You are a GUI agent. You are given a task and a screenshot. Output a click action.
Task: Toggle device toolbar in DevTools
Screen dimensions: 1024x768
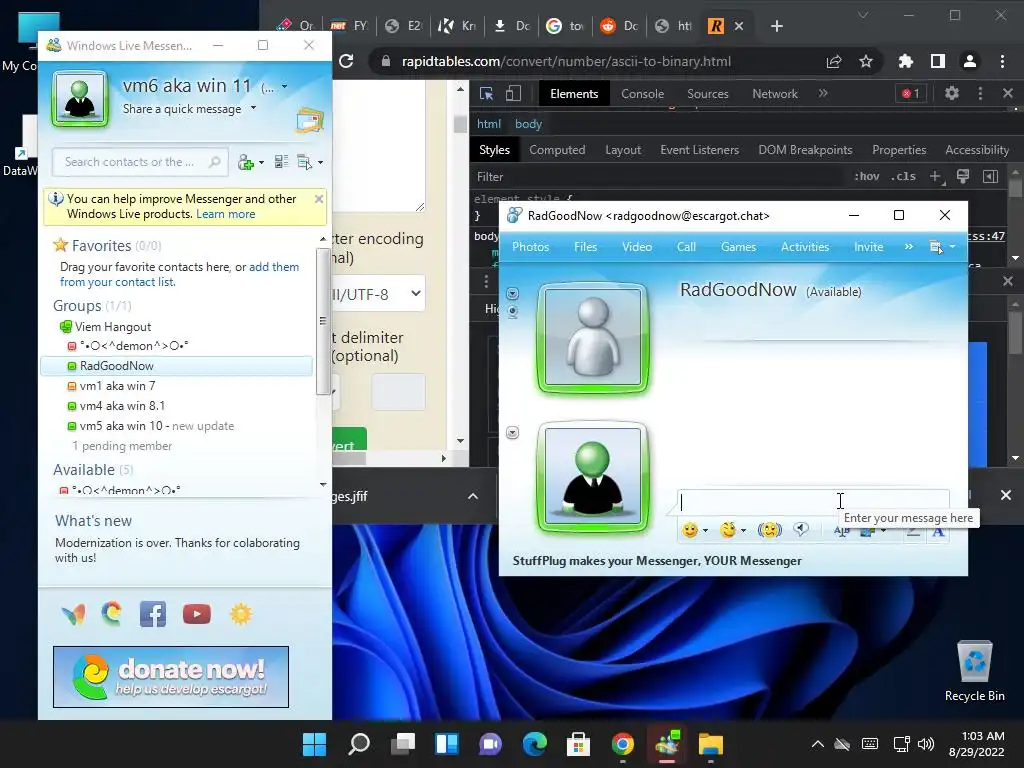click(x=513, y=93)
